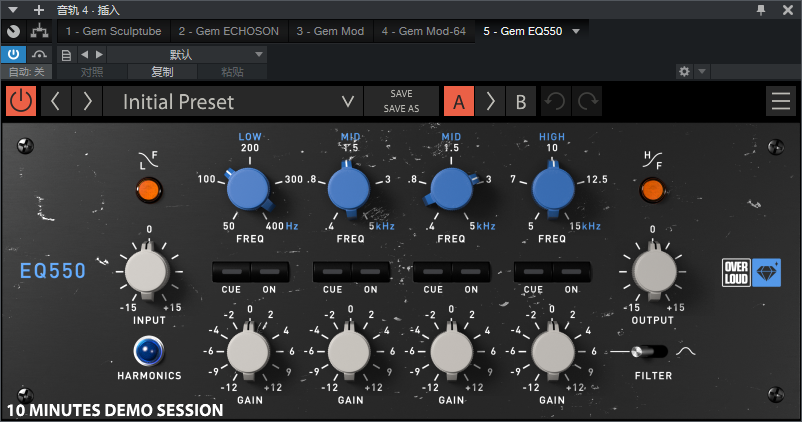
Task: Switch to 2 - Gem ECHOSON tab
Action: 229,31
